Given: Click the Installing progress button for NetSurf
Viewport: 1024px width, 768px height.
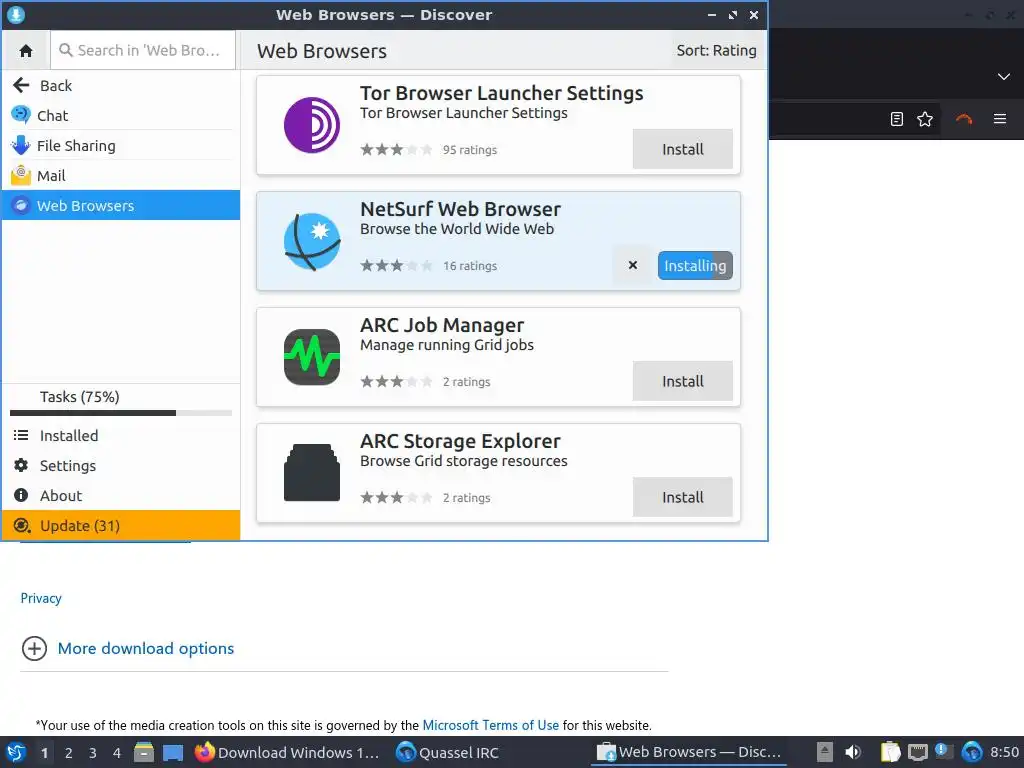Looking at the screenshot, I should [x=695, y=265].
